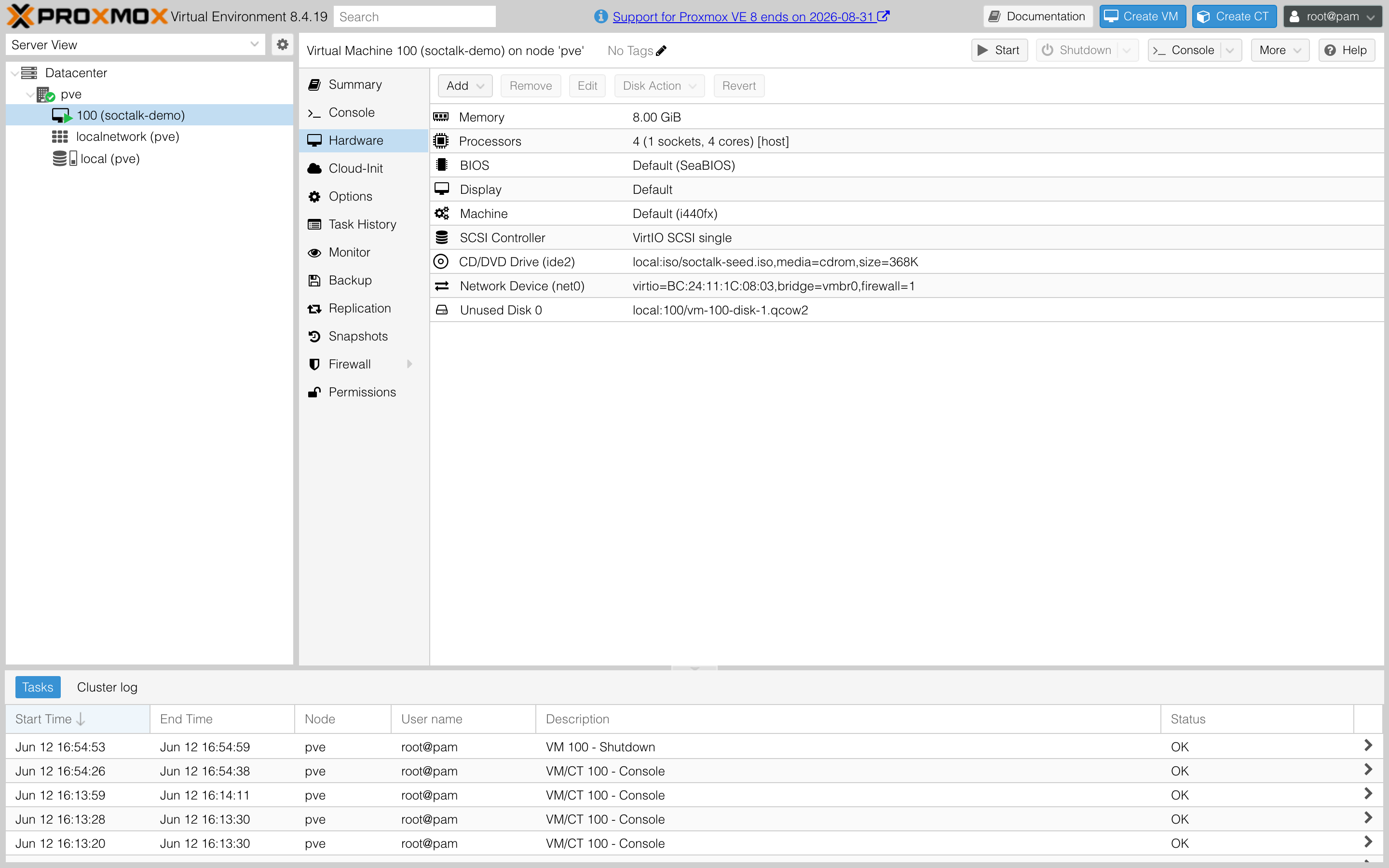Open Documentation

pyautogui.click(x=1038, y=17)
